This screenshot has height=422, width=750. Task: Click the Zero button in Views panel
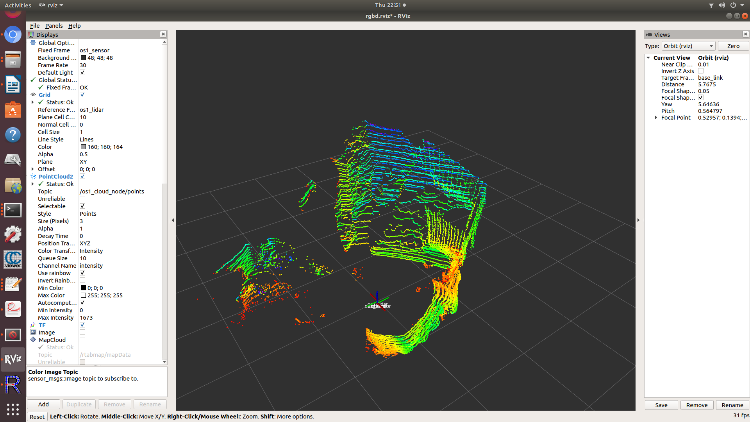click(731, 46)
